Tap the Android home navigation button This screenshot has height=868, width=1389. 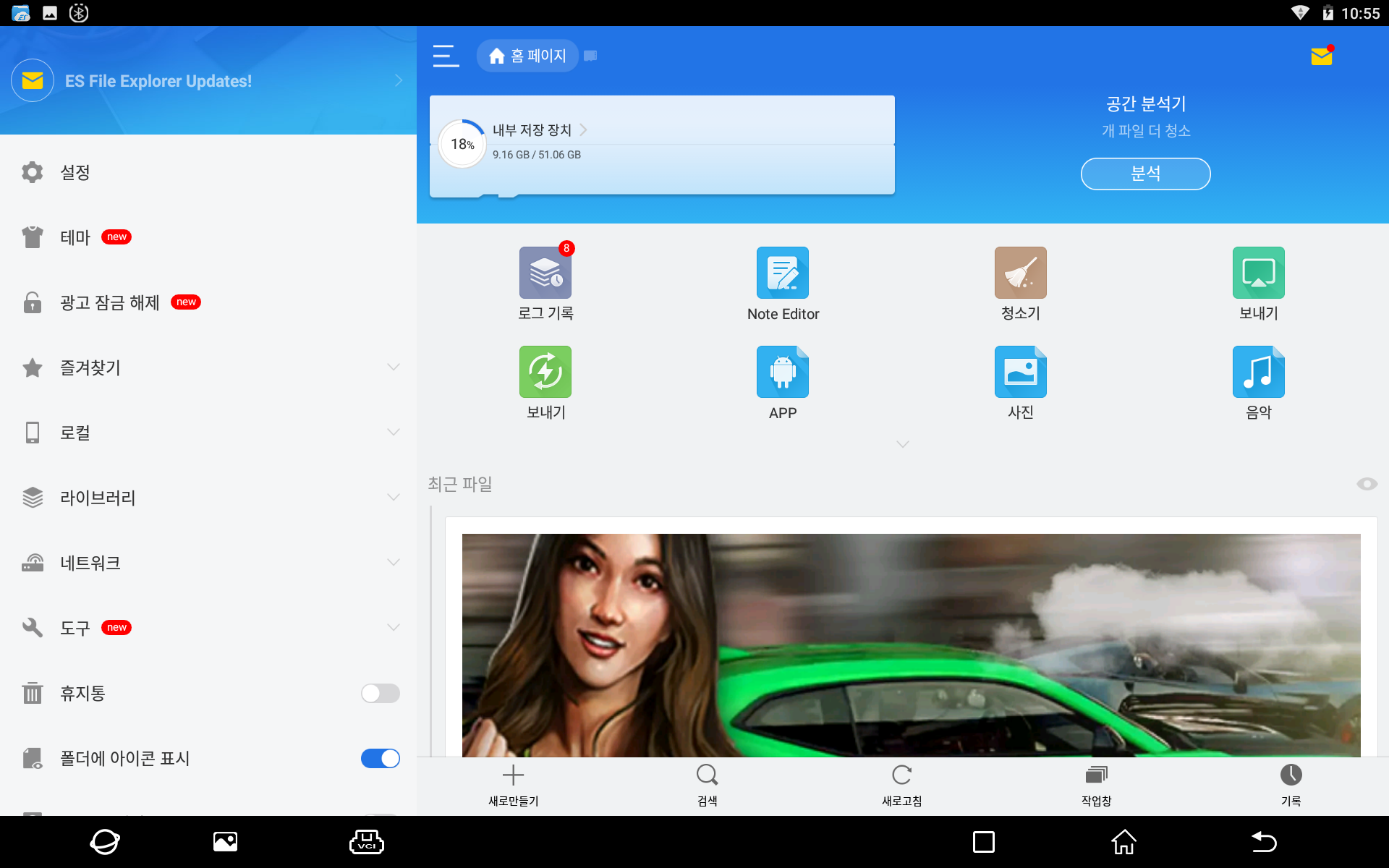point(1123,842)
